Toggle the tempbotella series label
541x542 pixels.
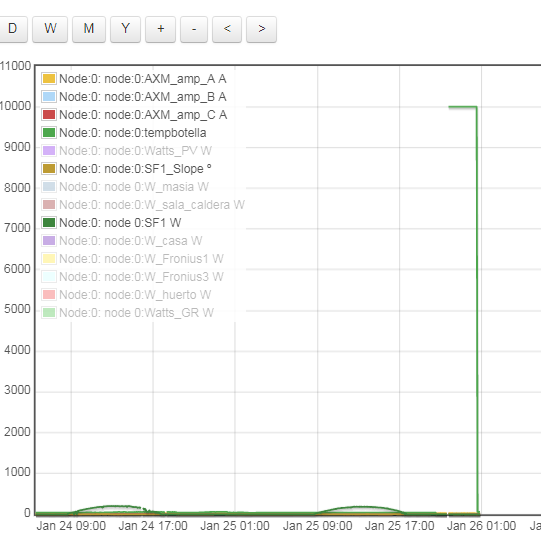[x=133, y=133]
